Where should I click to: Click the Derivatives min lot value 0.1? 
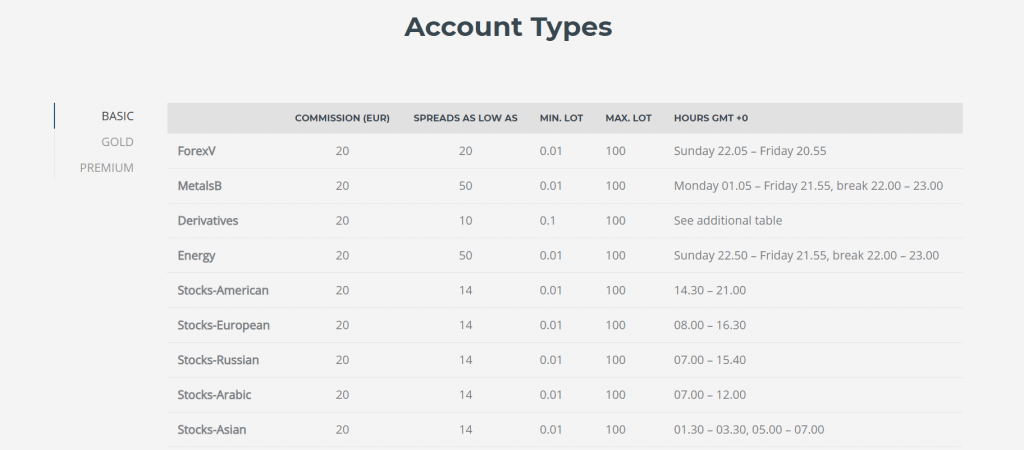(x=548, y=221)
